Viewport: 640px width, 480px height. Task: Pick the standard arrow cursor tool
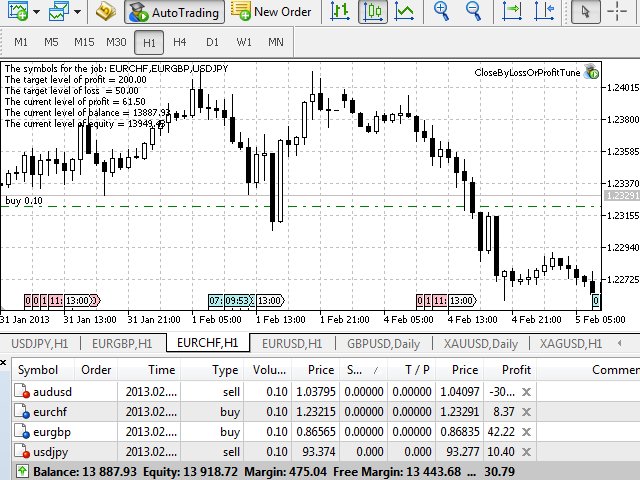[589, 12]
